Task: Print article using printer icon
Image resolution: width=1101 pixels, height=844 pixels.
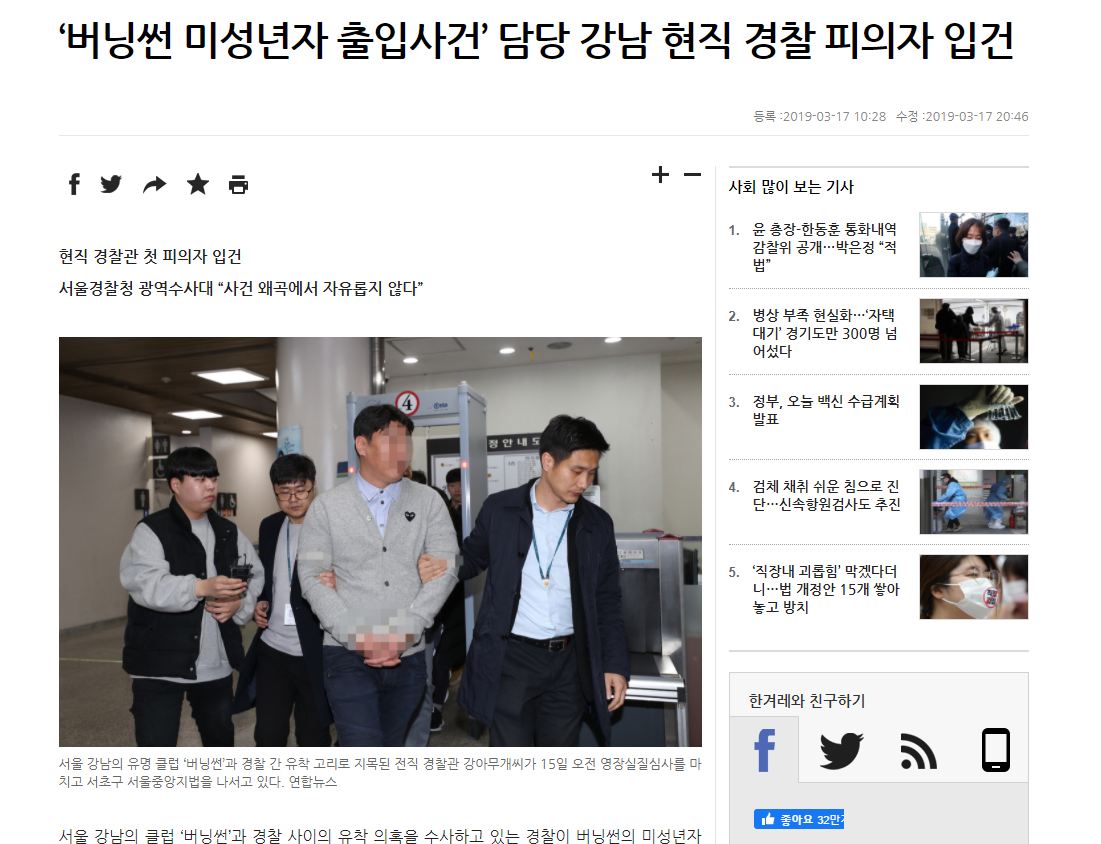Action: 239,185
